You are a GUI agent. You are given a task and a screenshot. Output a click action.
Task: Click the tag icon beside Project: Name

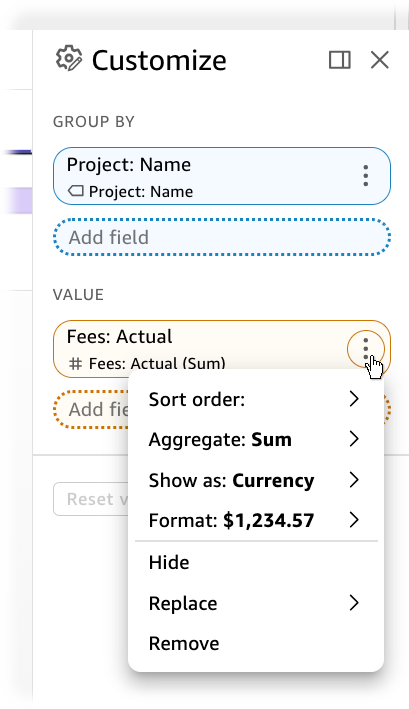pyautogui.click(x=75, y=191)
